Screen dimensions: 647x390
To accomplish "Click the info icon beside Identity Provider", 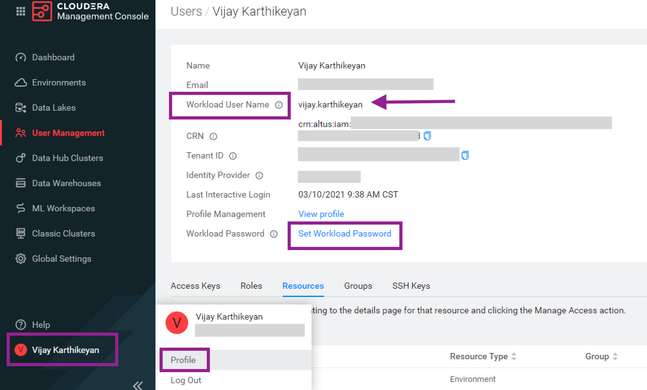I will tap(259, 175).
